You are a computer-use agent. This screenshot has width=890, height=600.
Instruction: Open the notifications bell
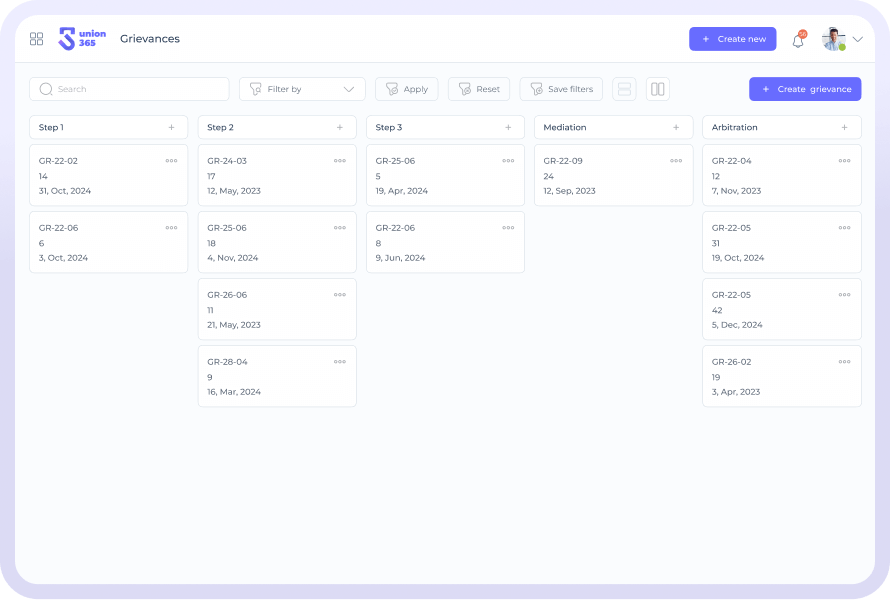click(x=798, y=40)
